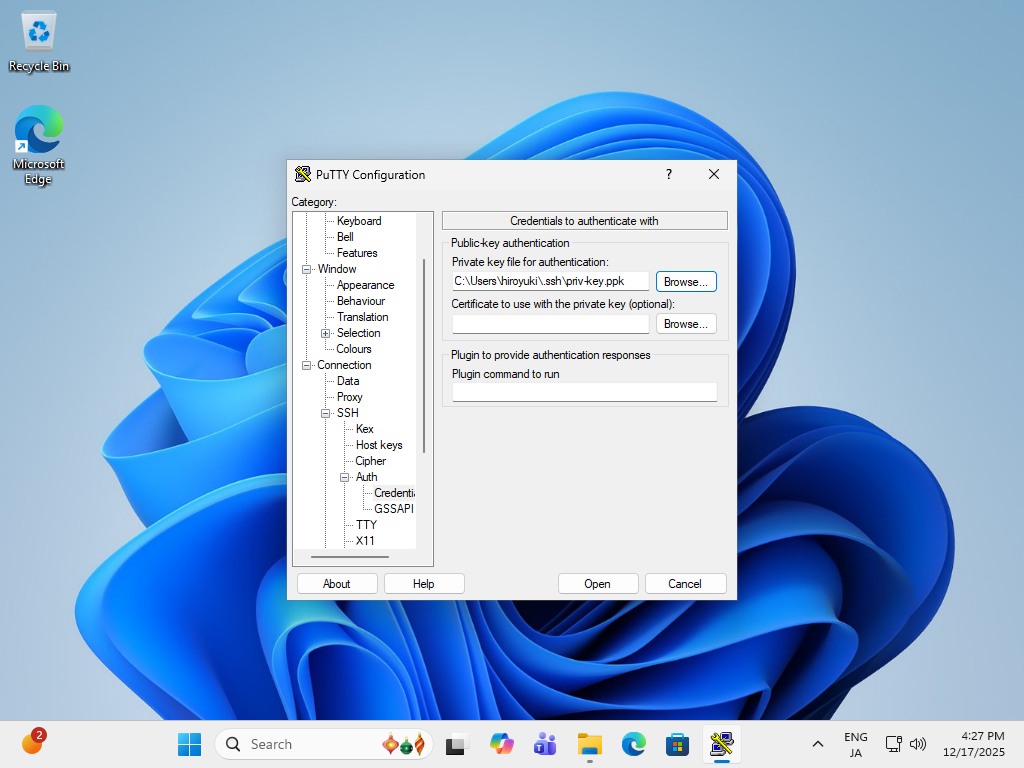
Task: Cancel the PuTTY configuration dialog
Action: [685, 583]
